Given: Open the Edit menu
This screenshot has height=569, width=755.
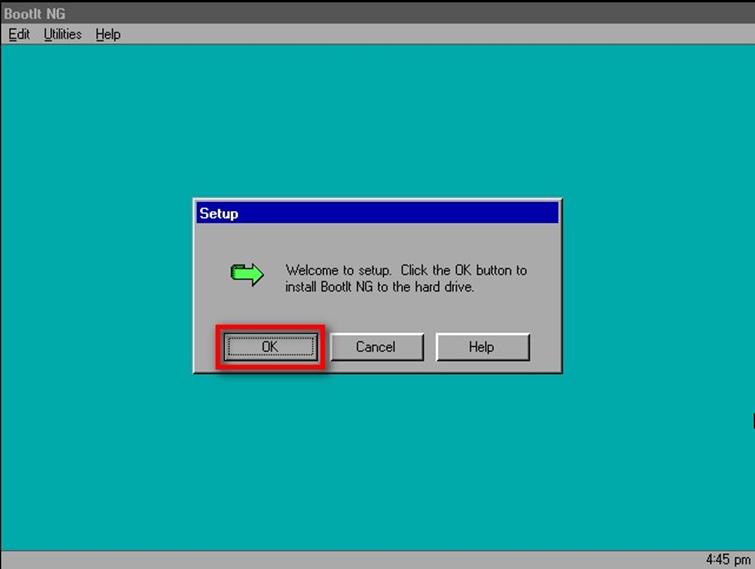Looking at the screenshot, I should [19, 35].
